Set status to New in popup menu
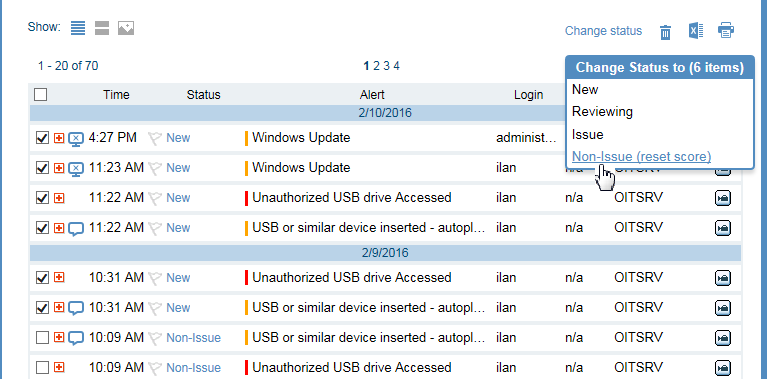Image resolution: width=767 pixels, height=379 pixels. click(x=585, y=89)
